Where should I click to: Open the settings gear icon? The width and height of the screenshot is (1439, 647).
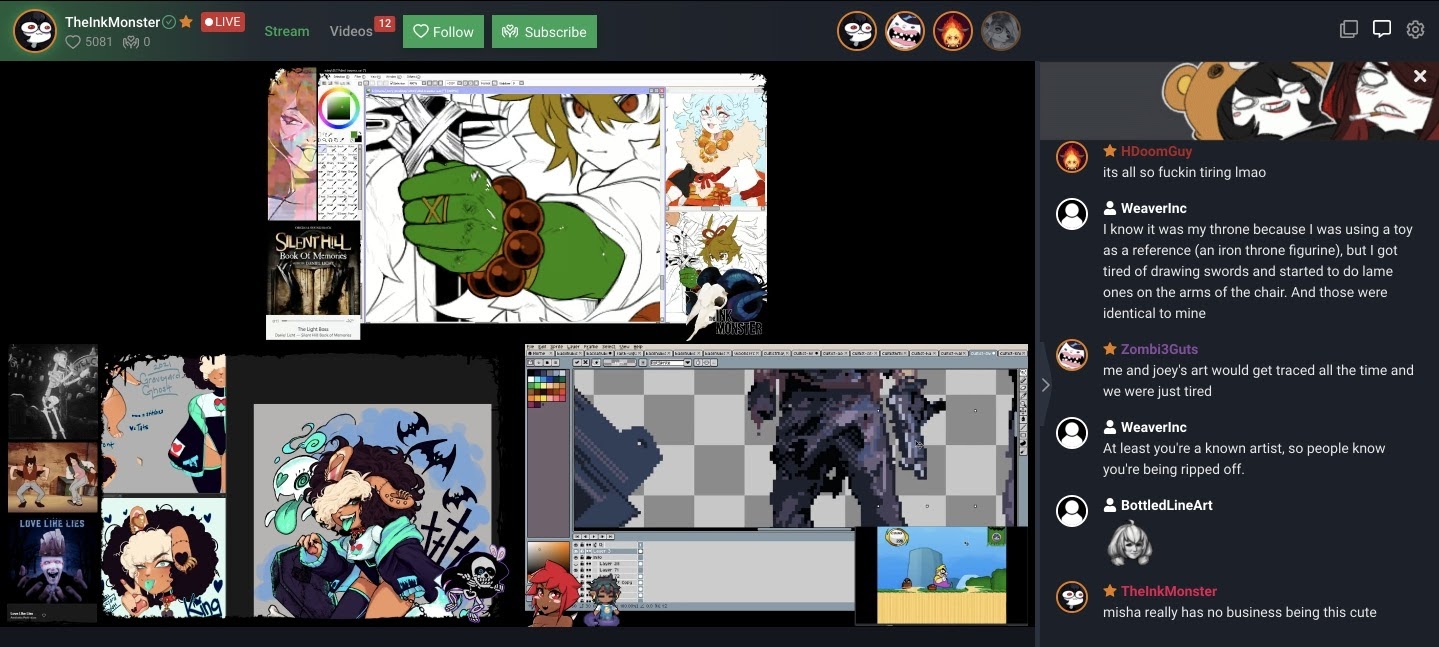pyautogui.click(x=1415, y=30)
